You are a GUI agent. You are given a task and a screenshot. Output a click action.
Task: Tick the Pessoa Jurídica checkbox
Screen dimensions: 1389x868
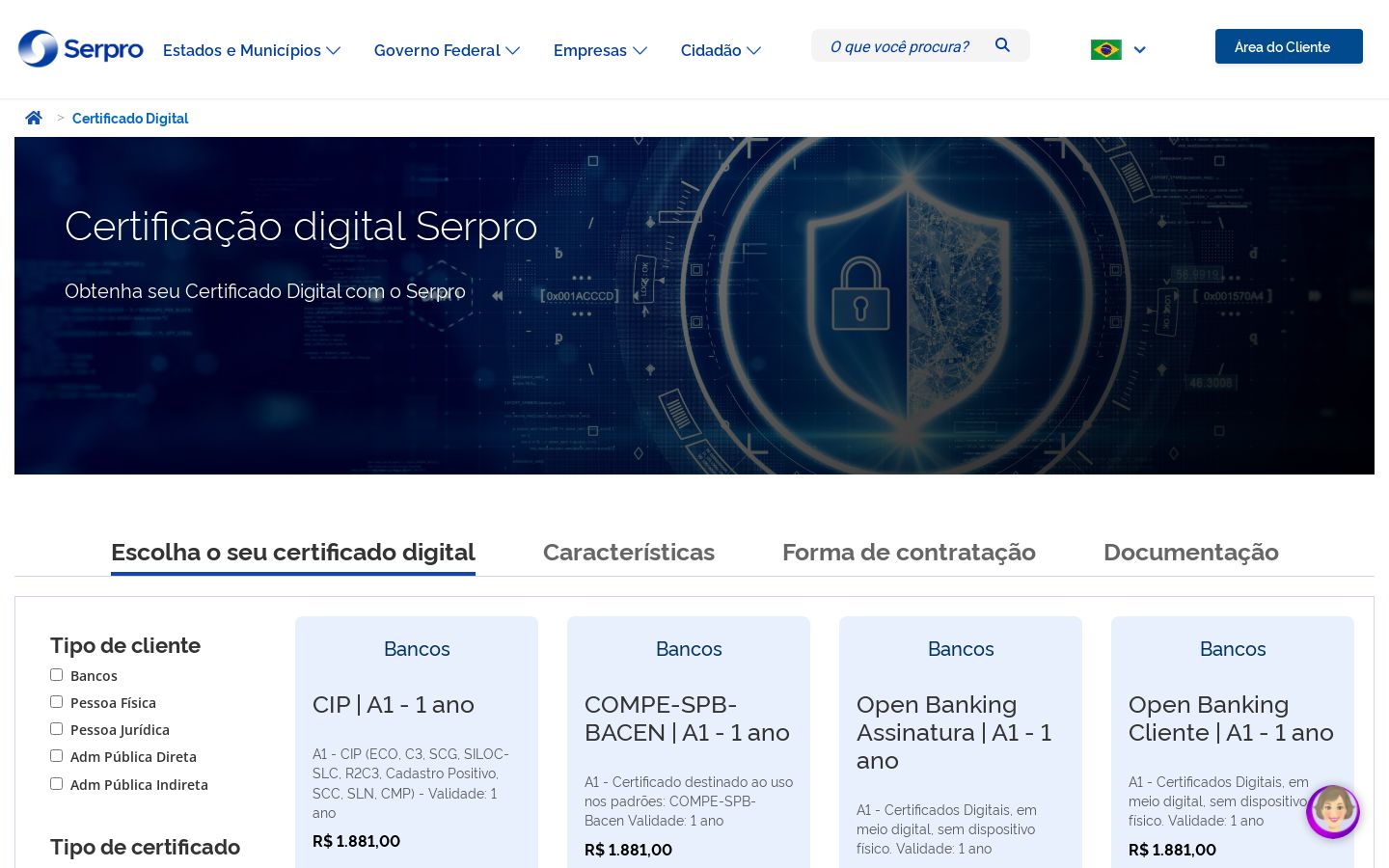click(x=57, y=729)
